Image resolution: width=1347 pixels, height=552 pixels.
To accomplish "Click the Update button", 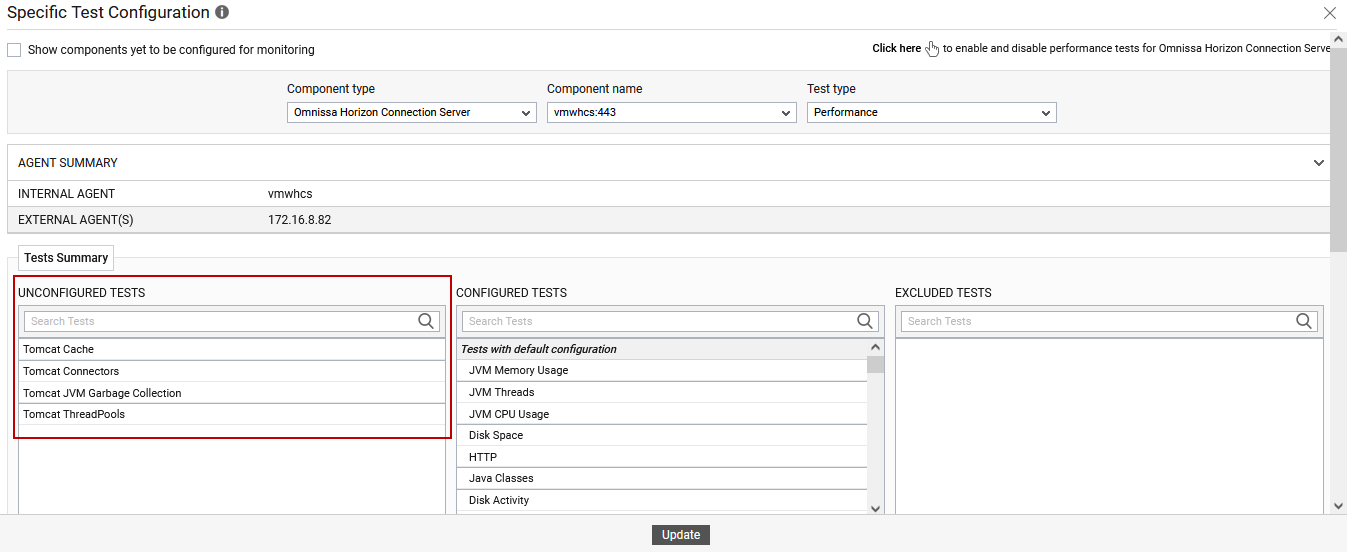I will 681,535.
